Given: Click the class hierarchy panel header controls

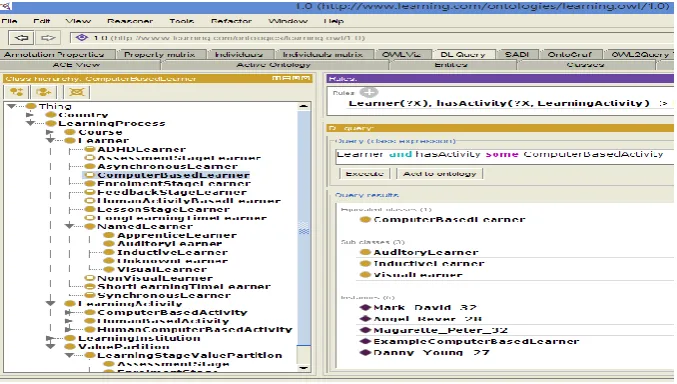Looking at the screenshot, I should click(291, 78).
